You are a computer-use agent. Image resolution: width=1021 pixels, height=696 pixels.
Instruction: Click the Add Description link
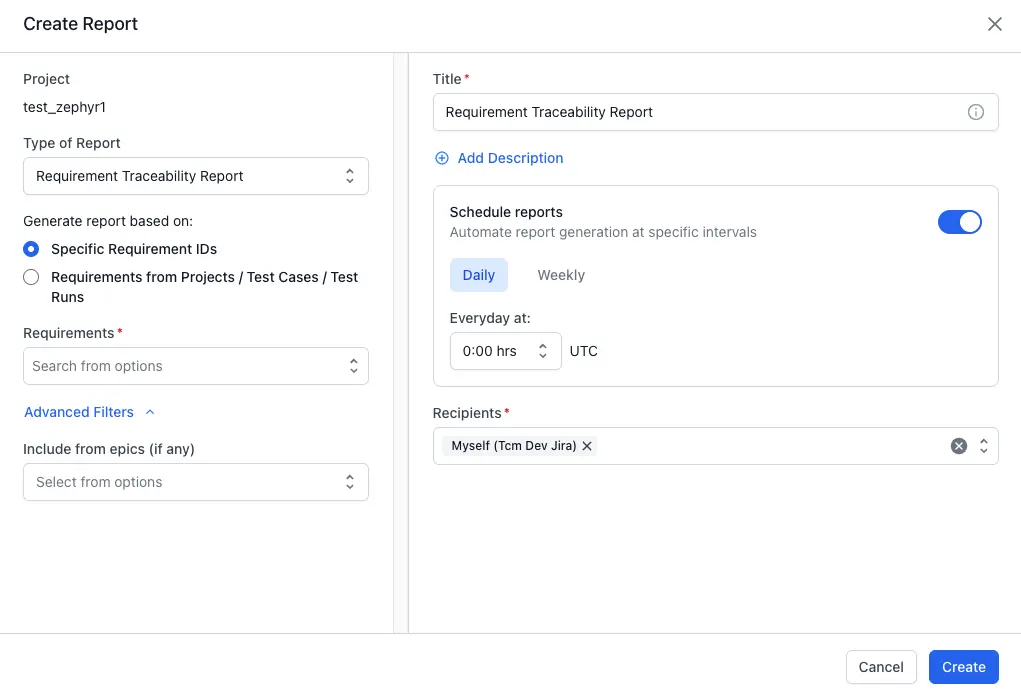pyautogui.click(x=510, y=158)
